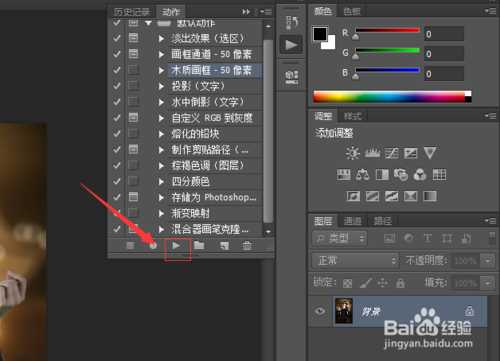Toggle the checkmark for 木质画框 - 50 像素 action
Image resolution: width=500 pixels, height=361 pixels.
click(117, 70)
